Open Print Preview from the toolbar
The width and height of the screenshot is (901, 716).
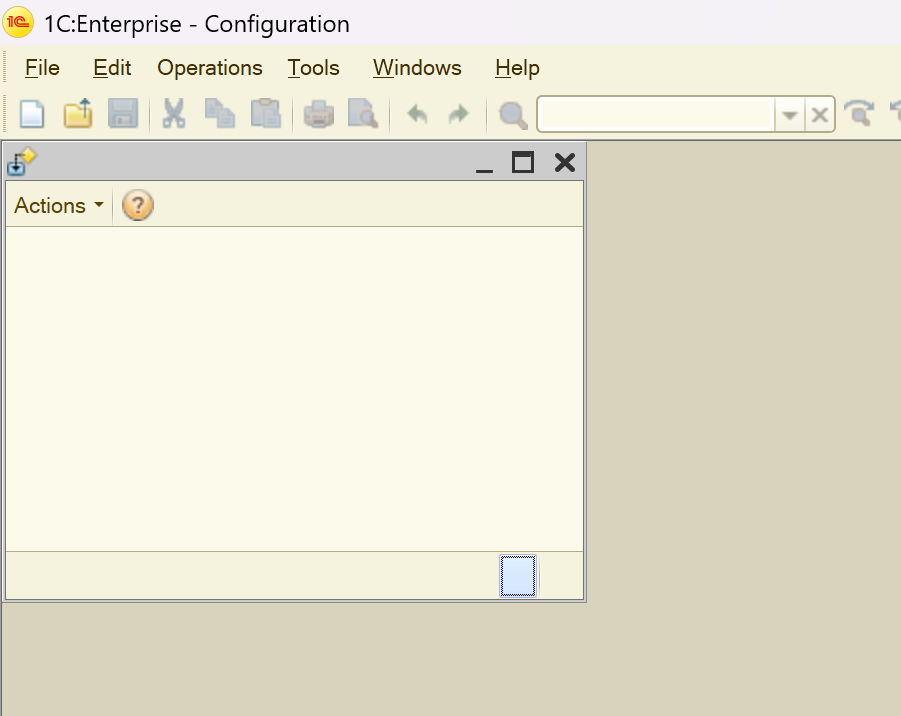(x=362, y=114)
